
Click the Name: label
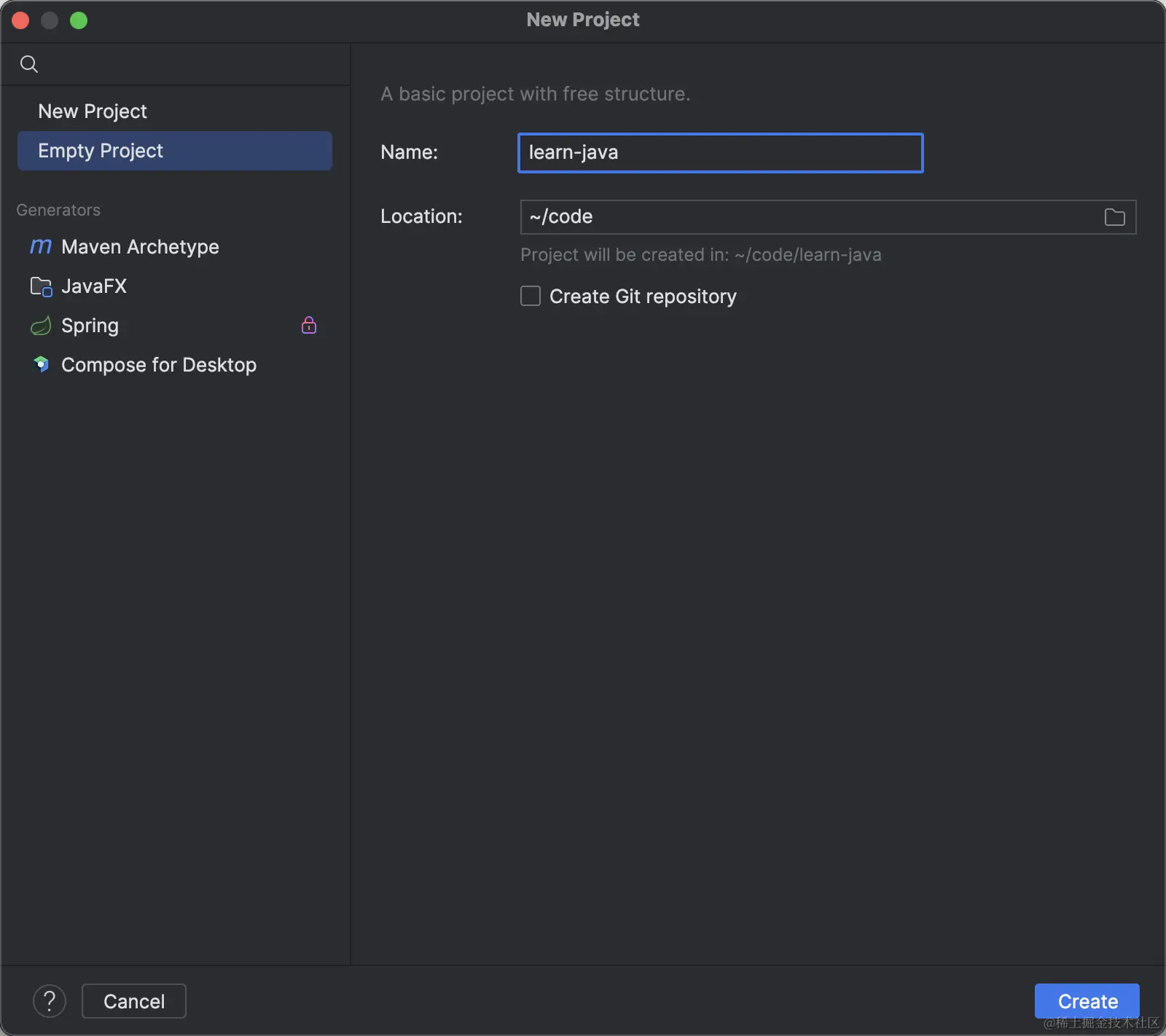click(x=410, y=152)
